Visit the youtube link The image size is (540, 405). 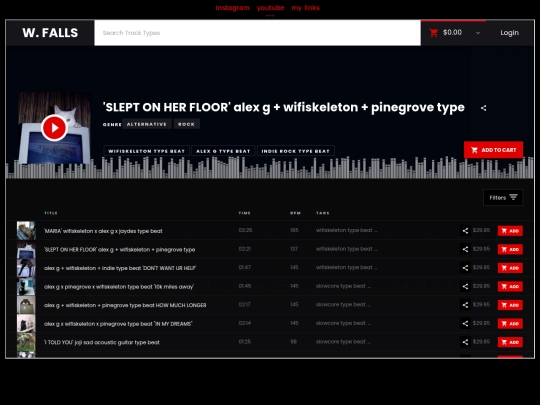(x=270, y=8)
